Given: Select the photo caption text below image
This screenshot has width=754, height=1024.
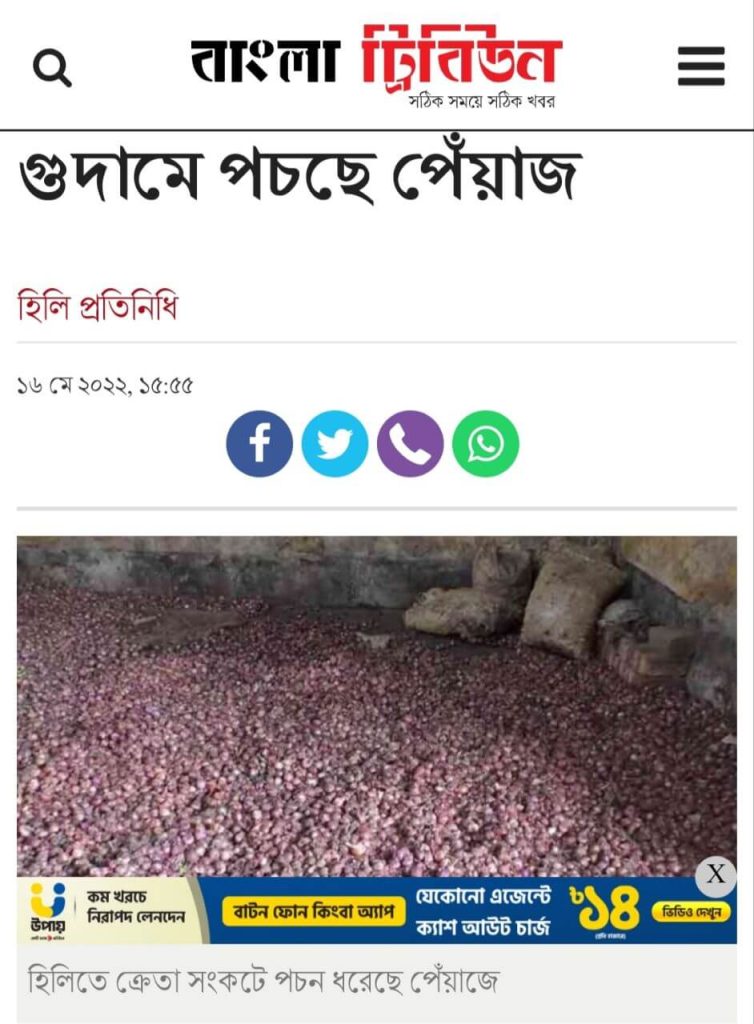Looking at the screenshot, I should tap(263, 980).
